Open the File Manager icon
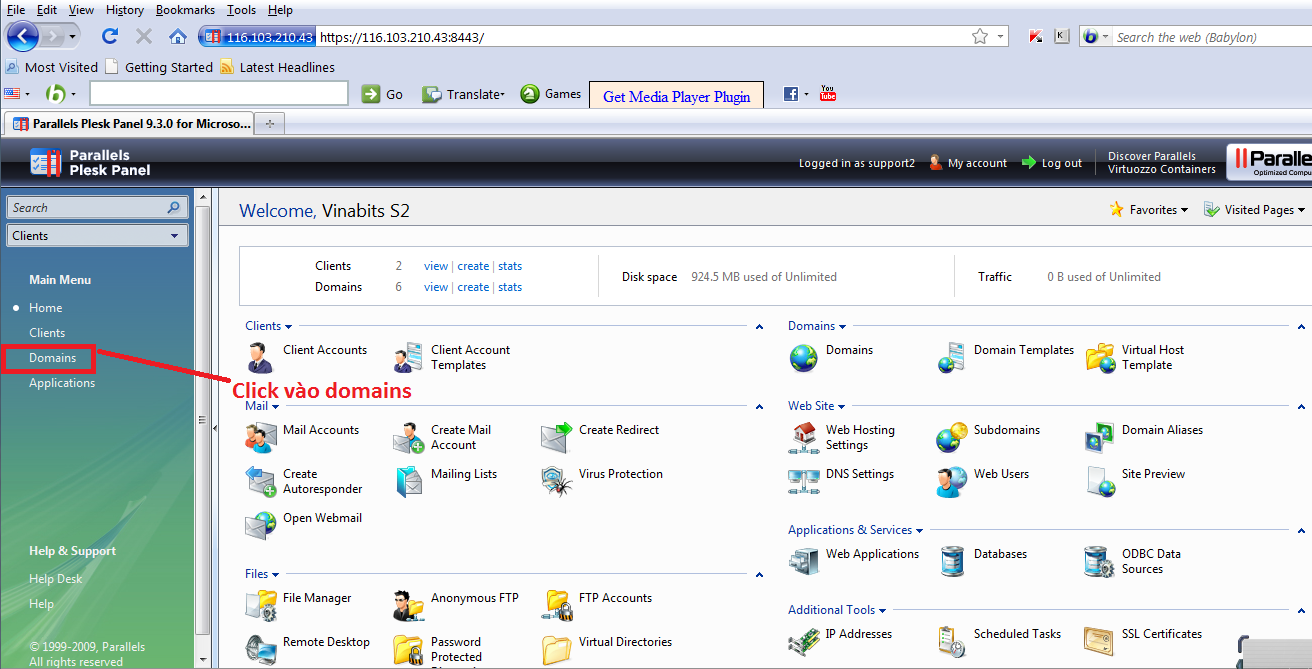This screenshot has height=669, width=1312. coord(260,606)
